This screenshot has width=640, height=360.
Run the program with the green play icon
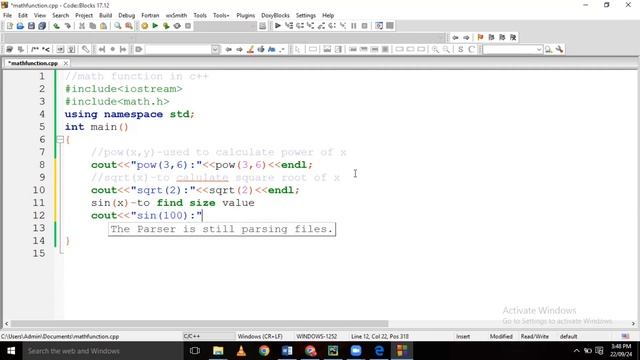coord(155,26)
